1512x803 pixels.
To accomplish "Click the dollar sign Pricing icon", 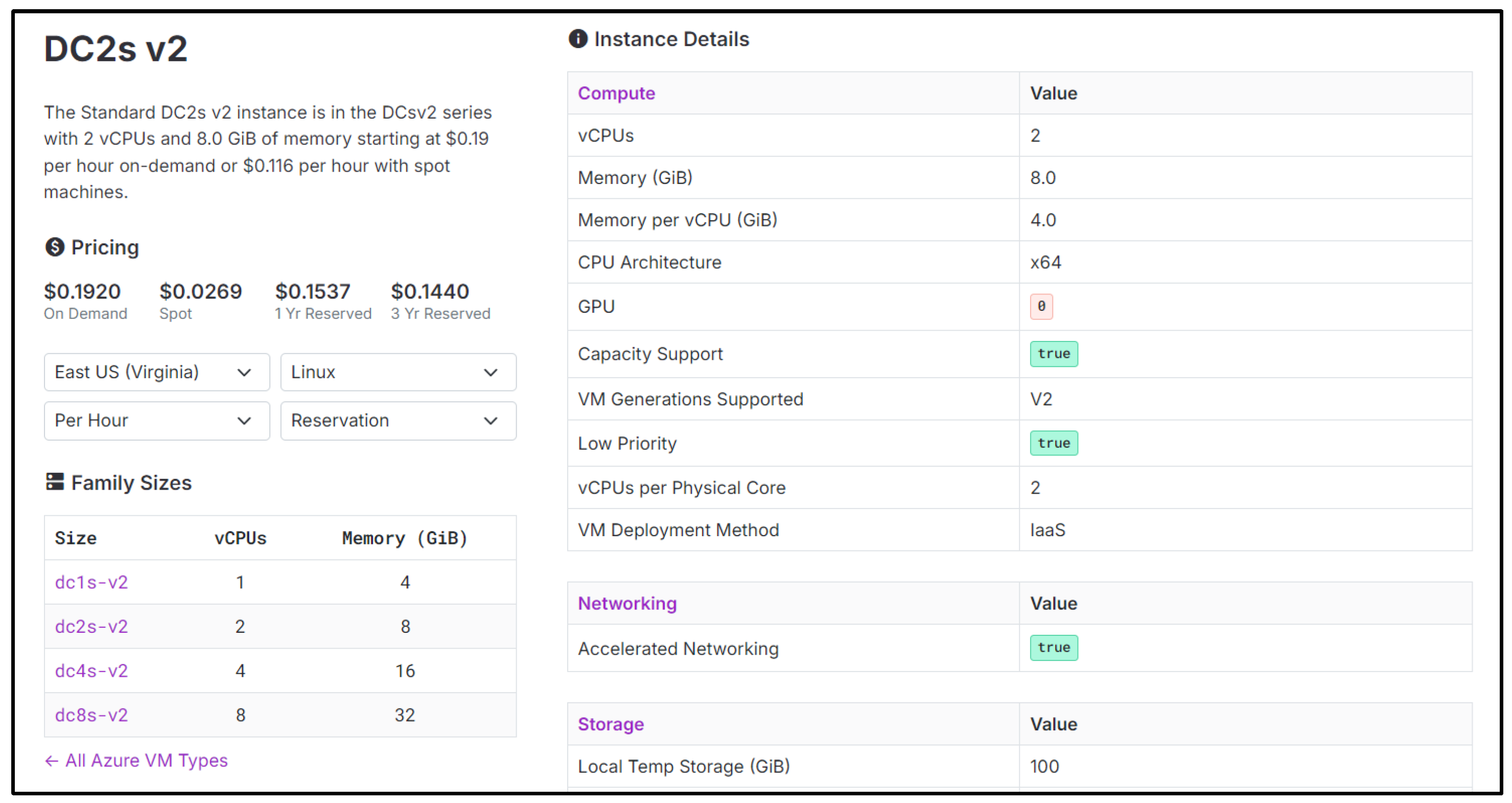I will (55, 247).
